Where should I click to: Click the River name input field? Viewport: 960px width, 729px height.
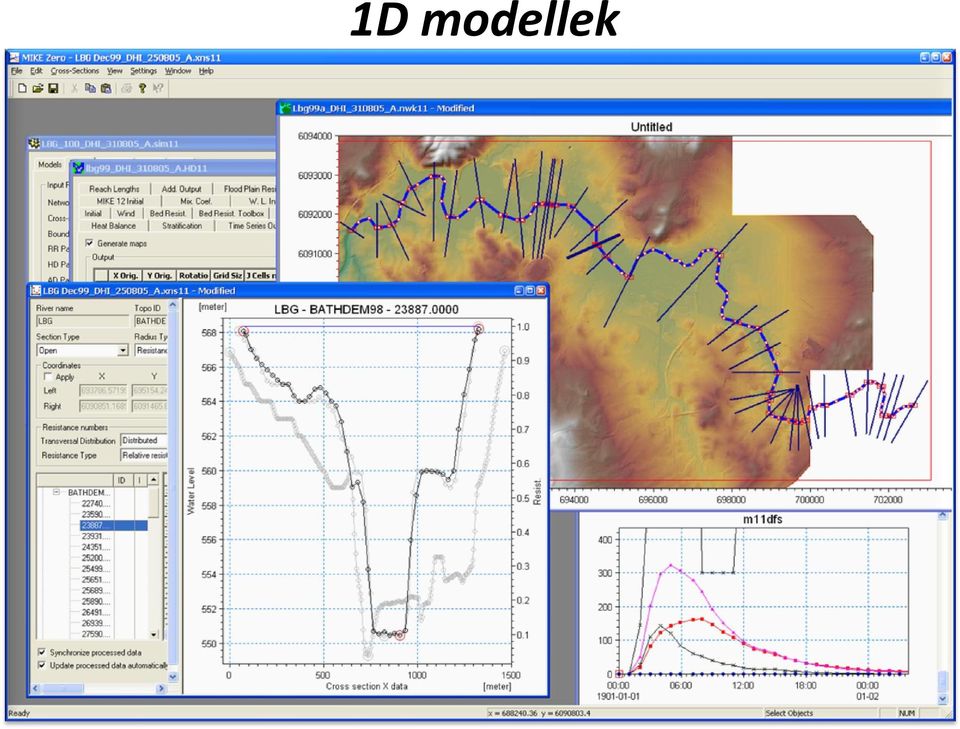(x=82, y=321)
